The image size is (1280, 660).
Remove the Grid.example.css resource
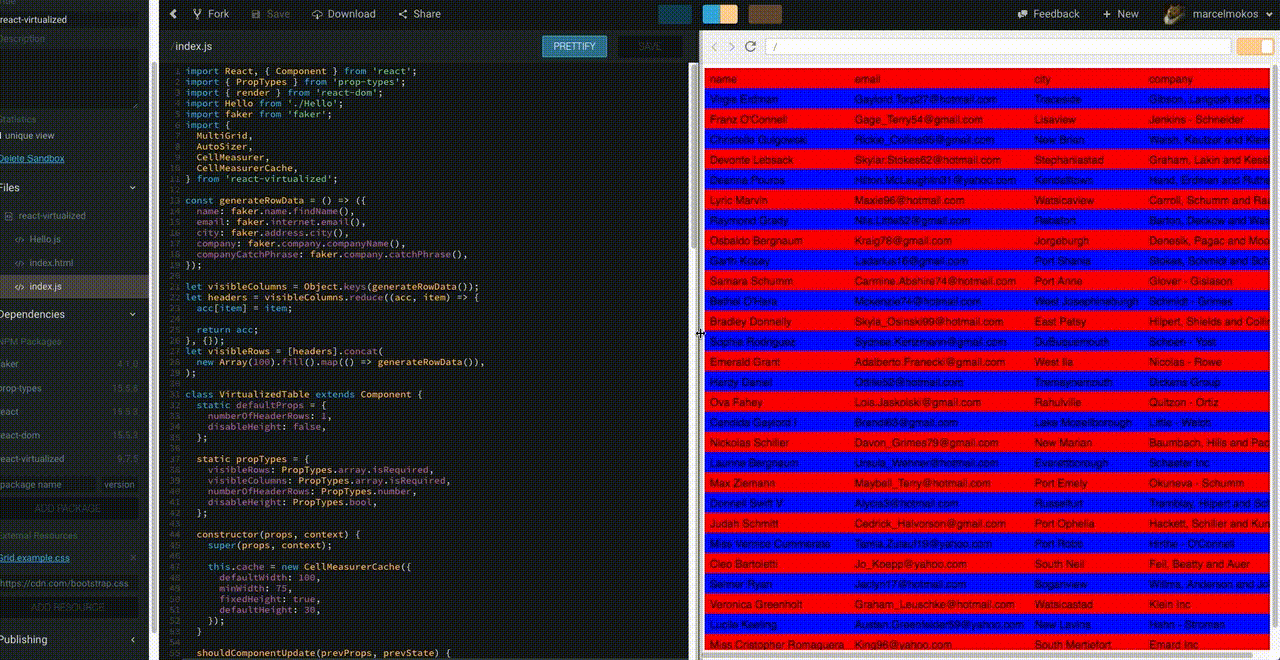[x=133, y=558]
